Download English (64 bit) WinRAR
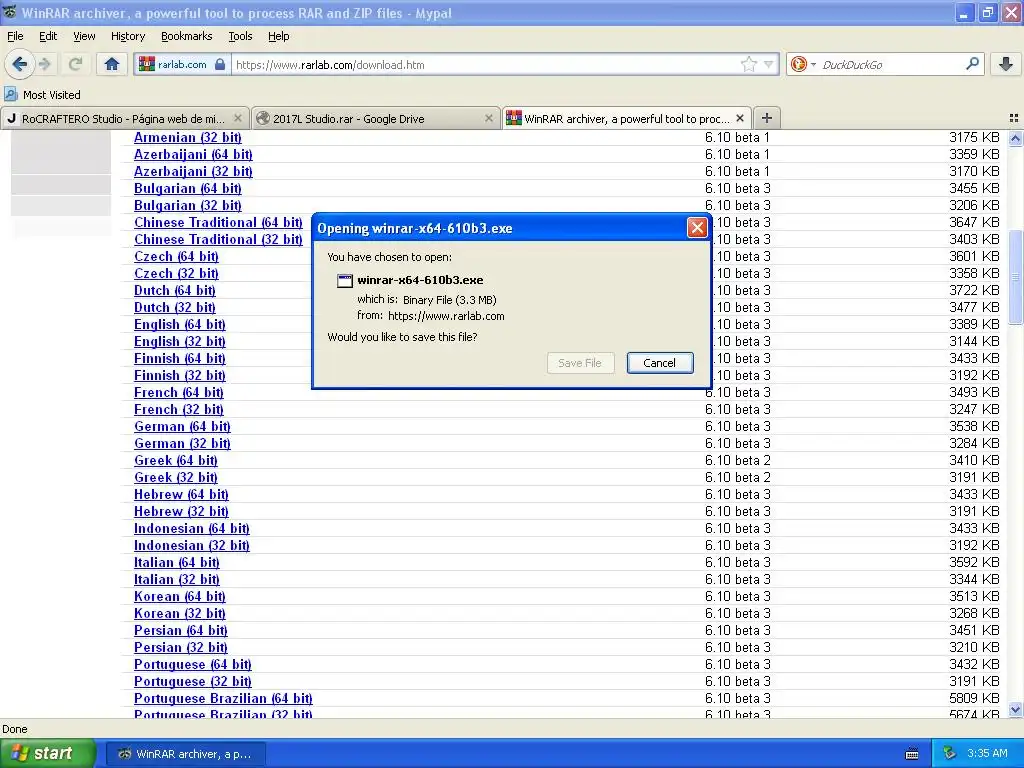Screen dimensions: 1024x768 tap(180, 325)
